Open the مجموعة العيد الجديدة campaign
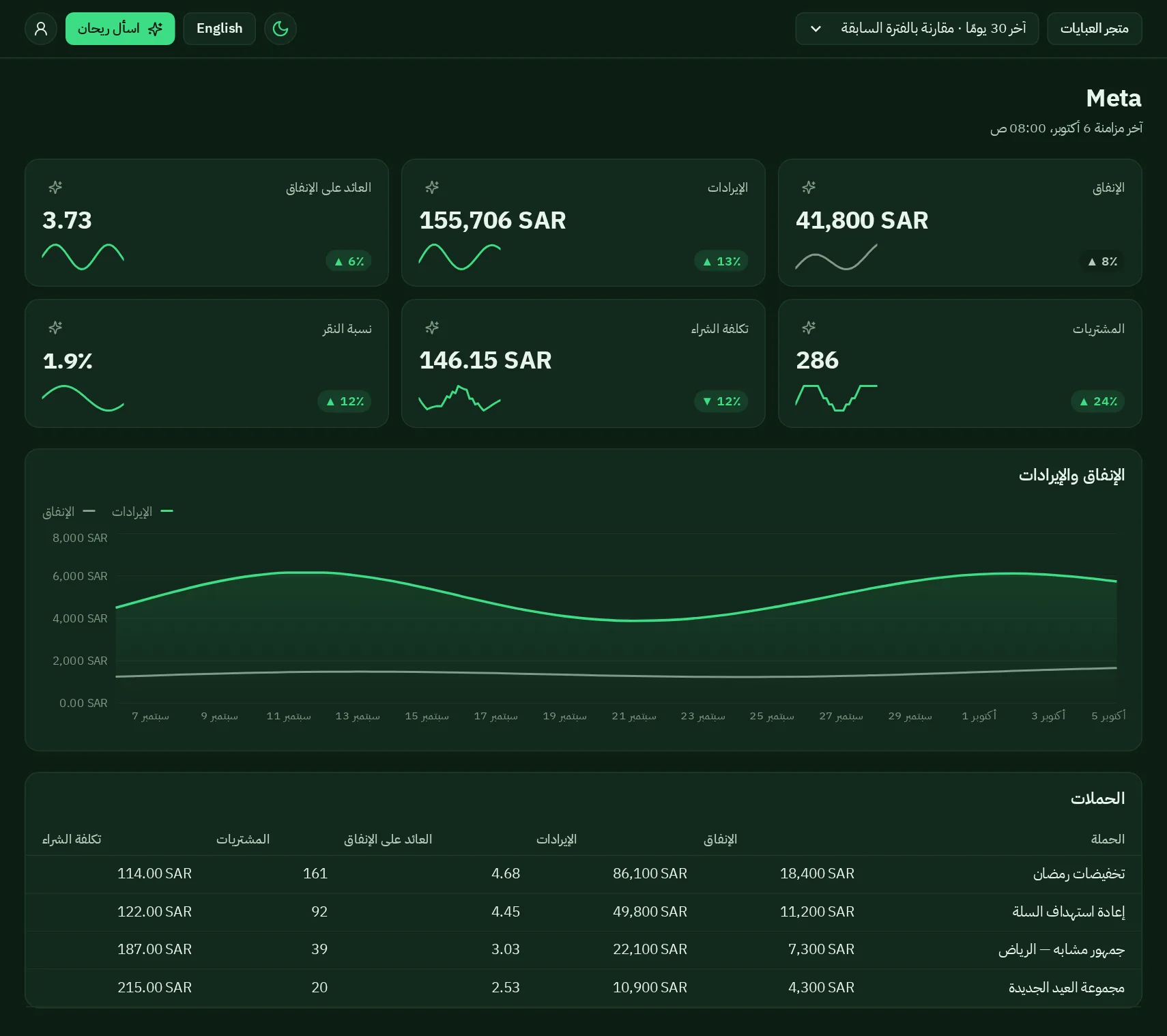 click(583, 988)
